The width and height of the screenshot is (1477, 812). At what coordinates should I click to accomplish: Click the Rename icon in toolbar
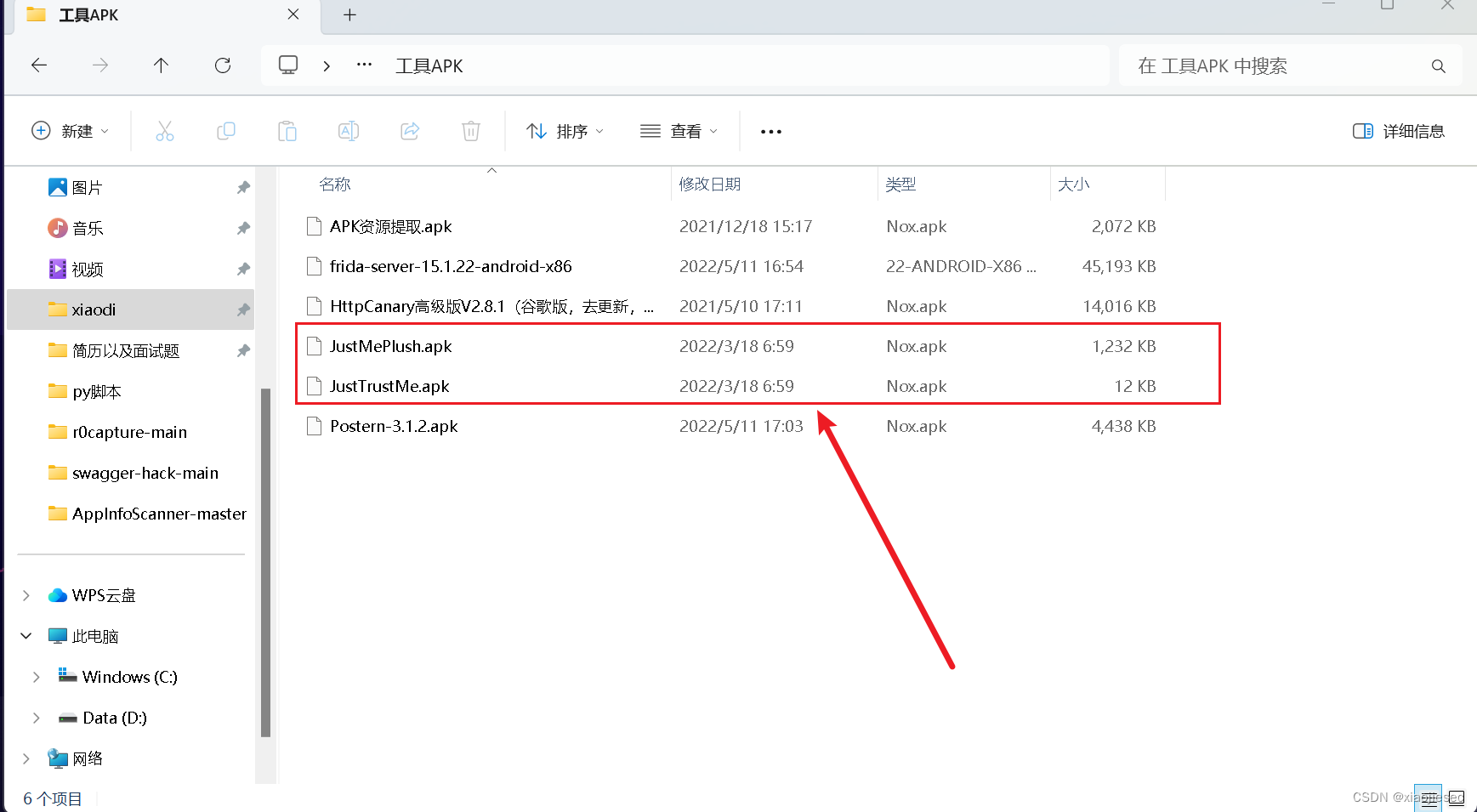click(349, 131)
